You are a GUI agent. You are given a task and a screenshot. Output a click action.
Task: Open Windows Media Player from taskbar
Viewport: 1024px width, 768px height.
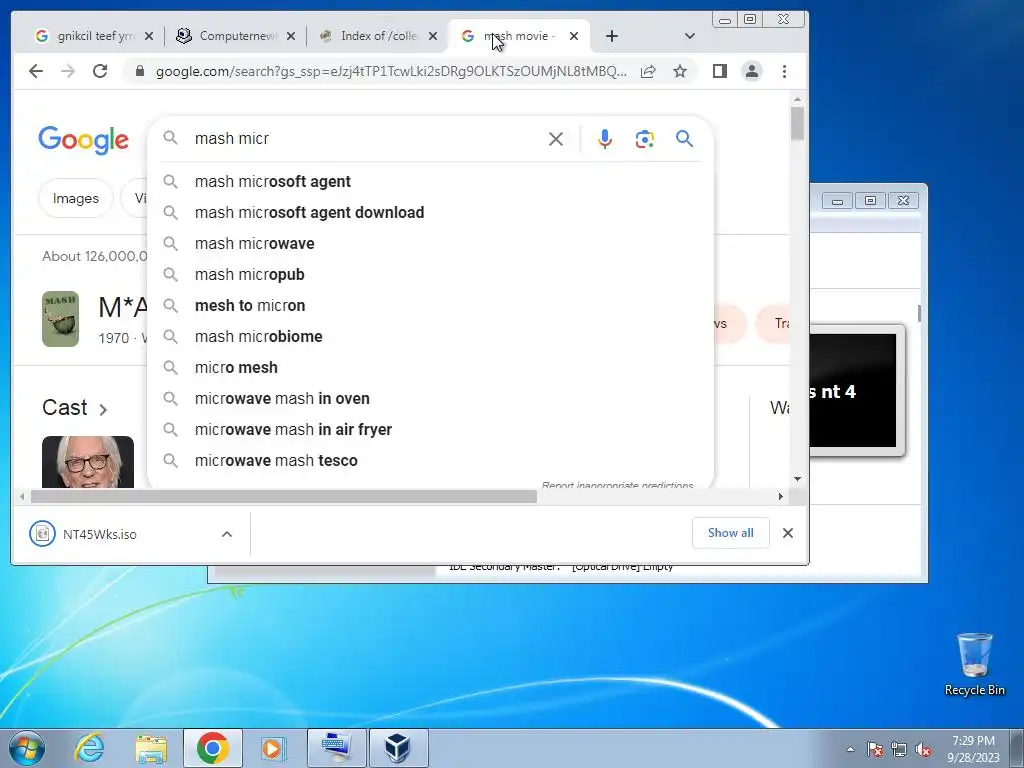(x=272, y=748)
